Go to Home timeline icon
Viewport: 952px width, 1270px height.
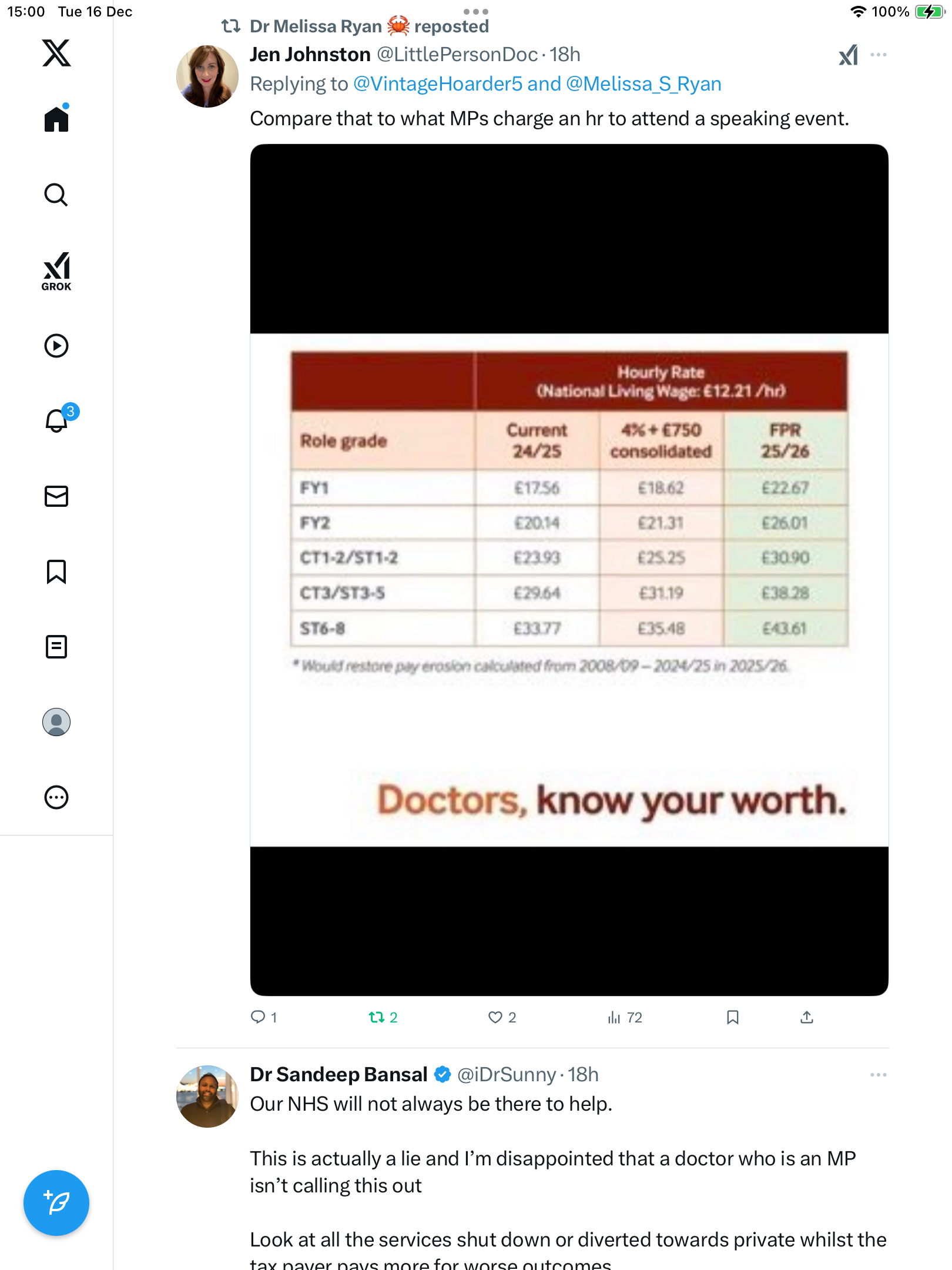tap(56, 118)
